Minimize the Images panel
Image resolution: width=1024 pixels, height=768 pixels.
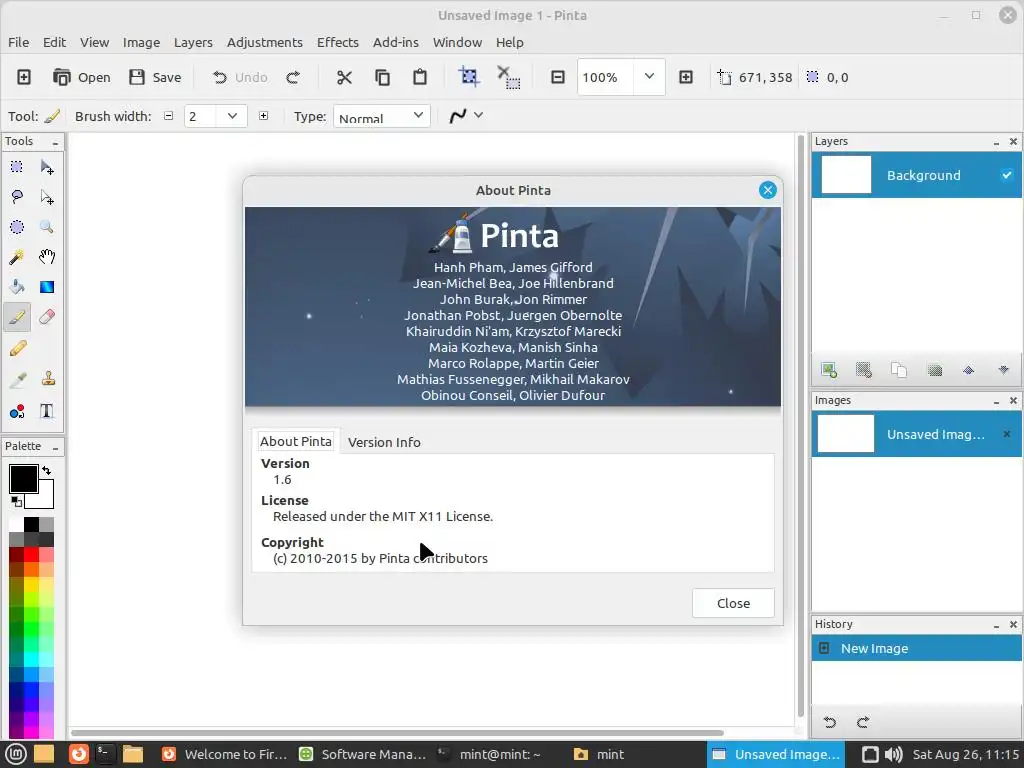[997, 401]
